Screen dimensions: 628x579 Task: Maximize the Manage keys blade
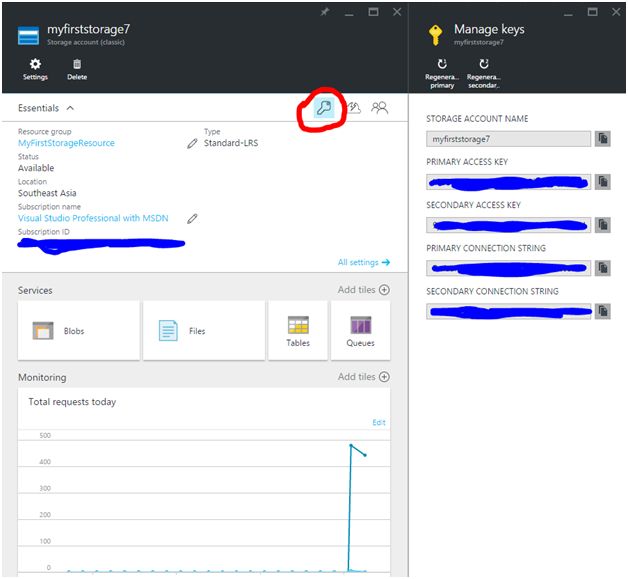(592, 12)
